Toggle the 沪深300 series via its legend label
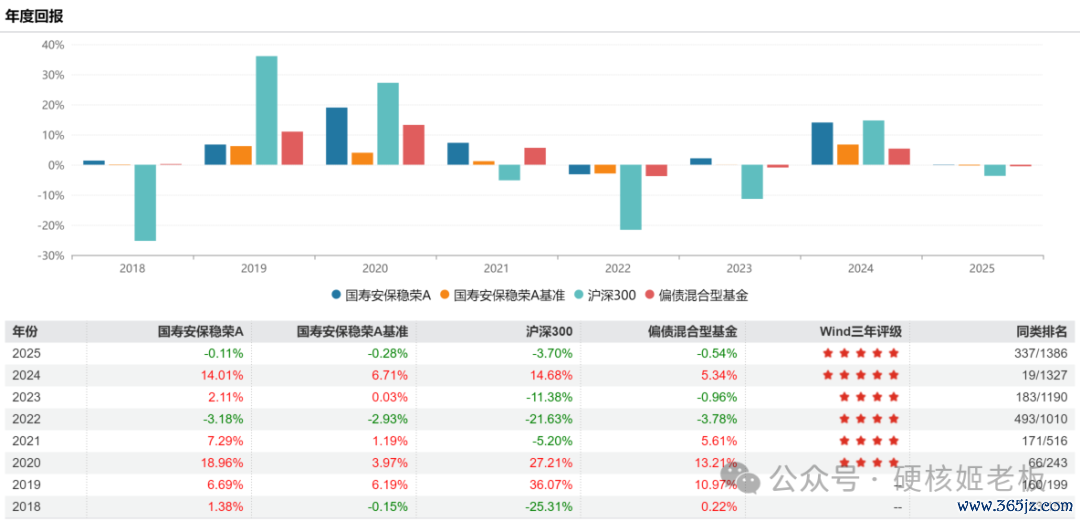The height and width of the screenshot is (521, 1080). tap(612, 295)
